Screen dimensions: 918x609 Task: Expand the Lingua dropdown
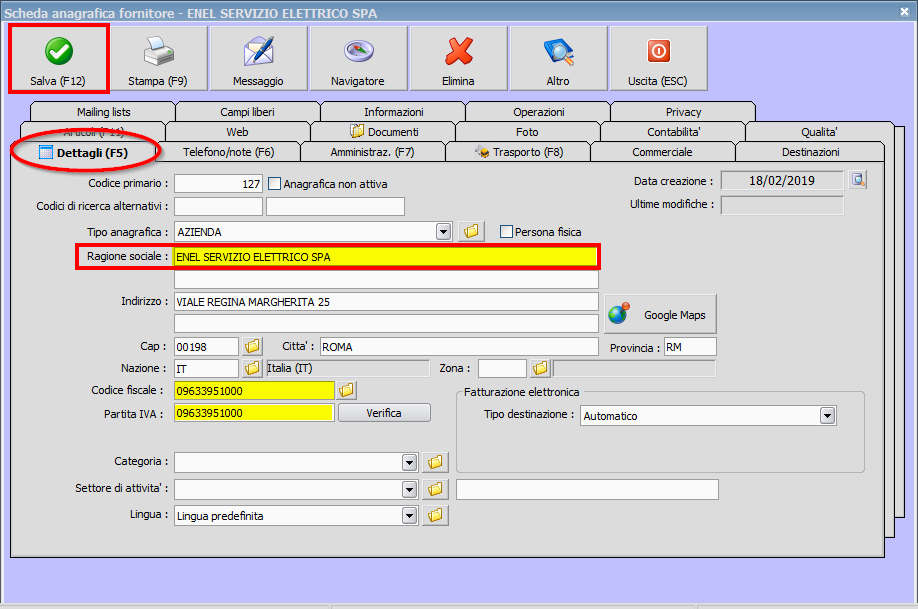410,516
